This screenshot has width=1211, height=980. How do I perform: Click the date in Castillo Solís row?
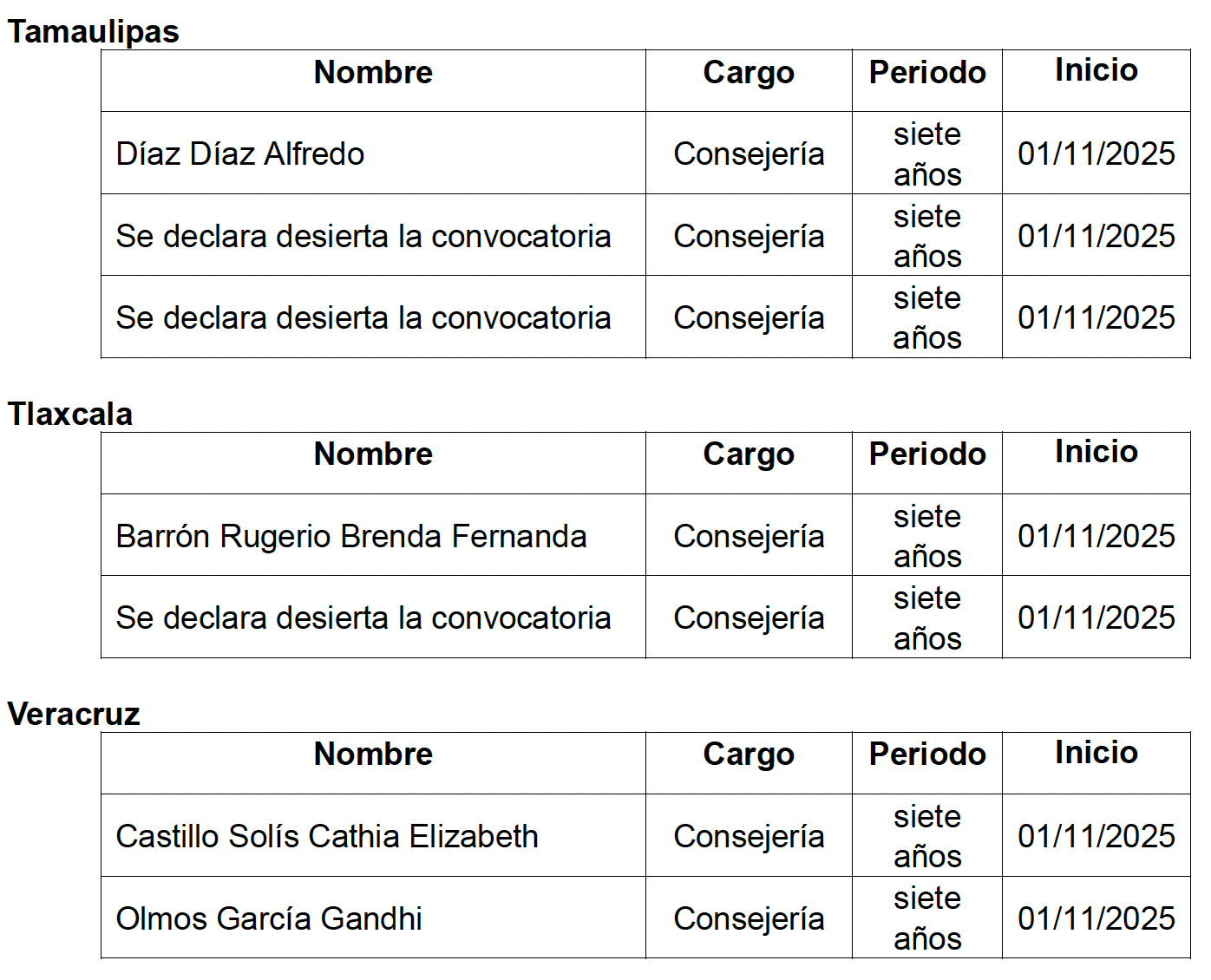(1096, 837)
